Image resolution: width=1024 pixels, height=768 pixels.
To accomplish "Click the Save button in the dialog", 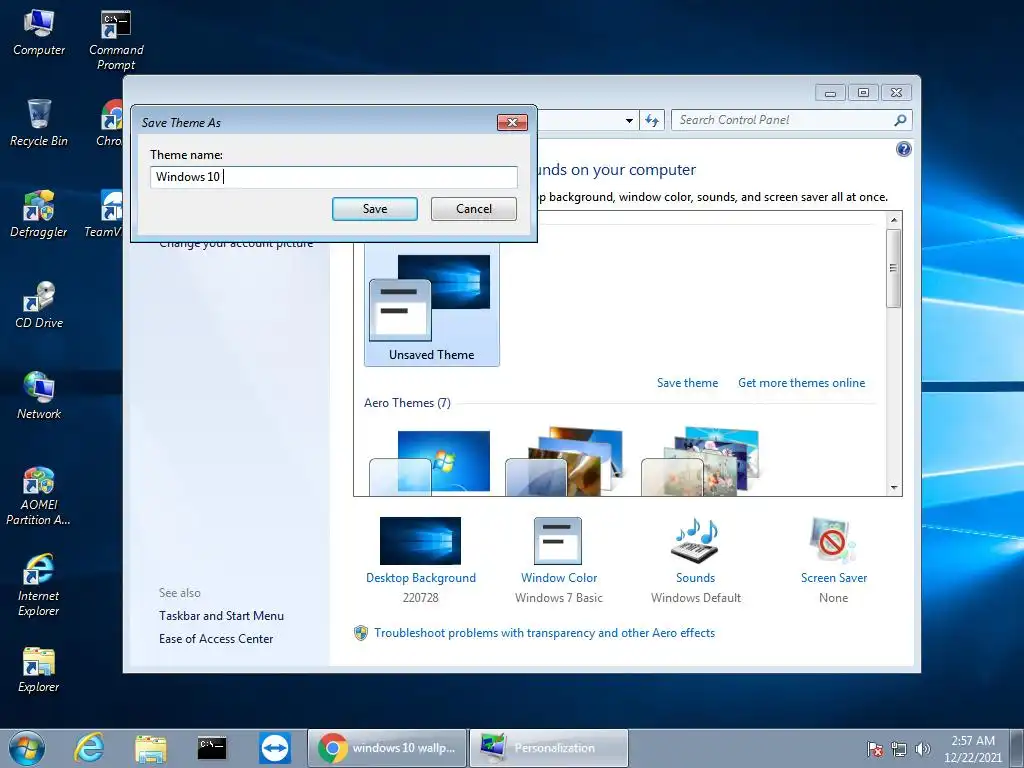I will [375, 209].
